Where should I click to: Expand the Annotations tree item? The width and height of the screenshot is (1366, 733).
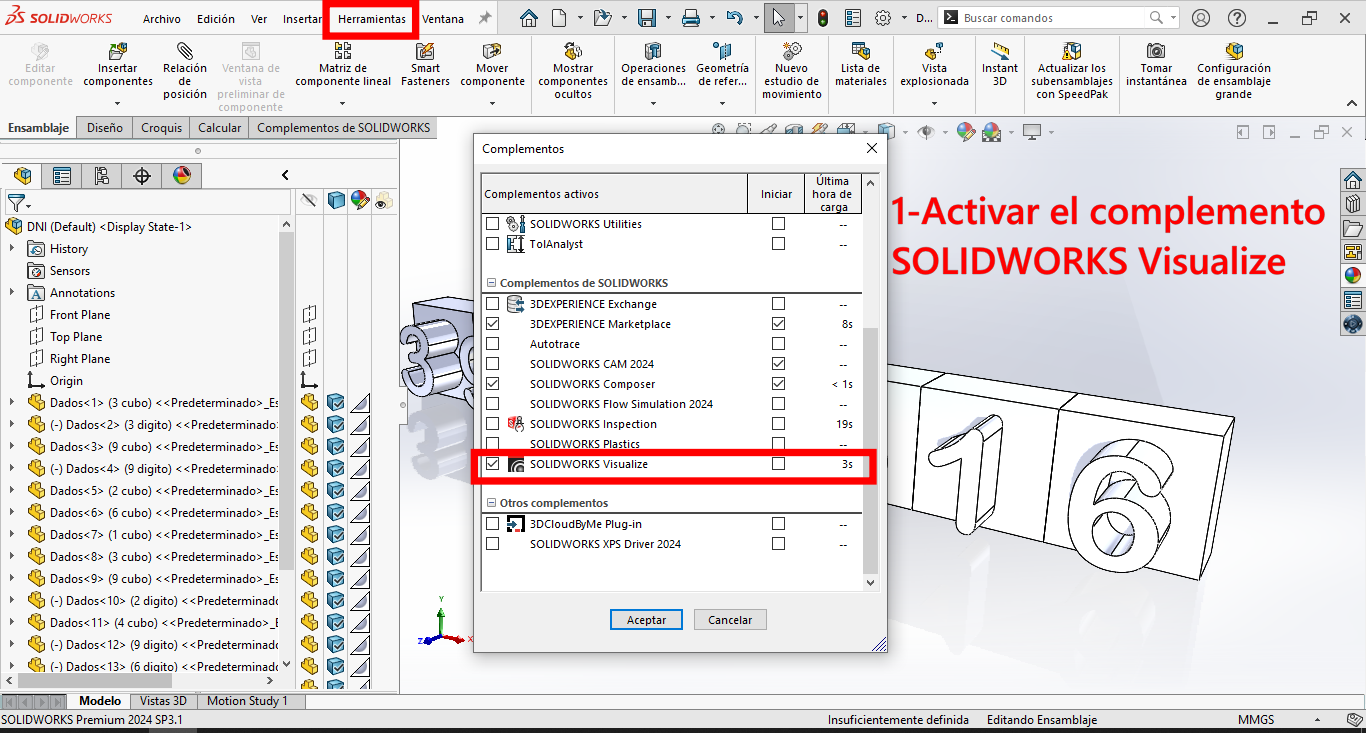tap(12, 293)
